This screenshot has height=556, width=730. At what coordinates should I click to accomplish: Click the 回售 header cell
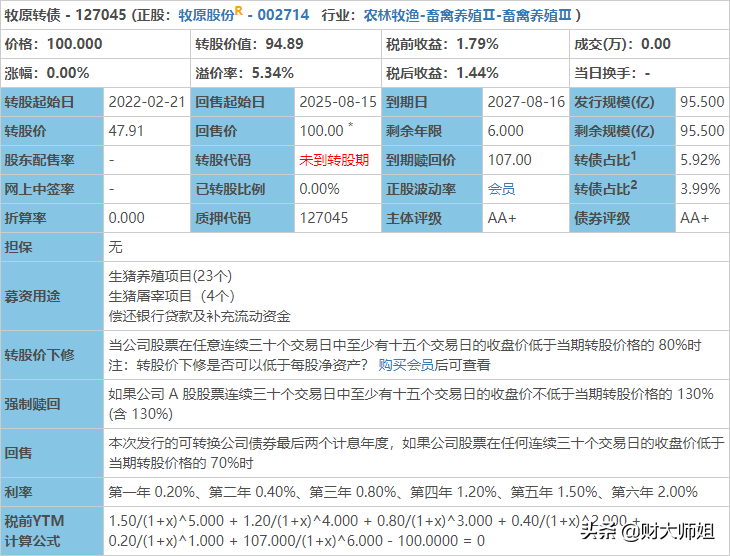(52, 453)
